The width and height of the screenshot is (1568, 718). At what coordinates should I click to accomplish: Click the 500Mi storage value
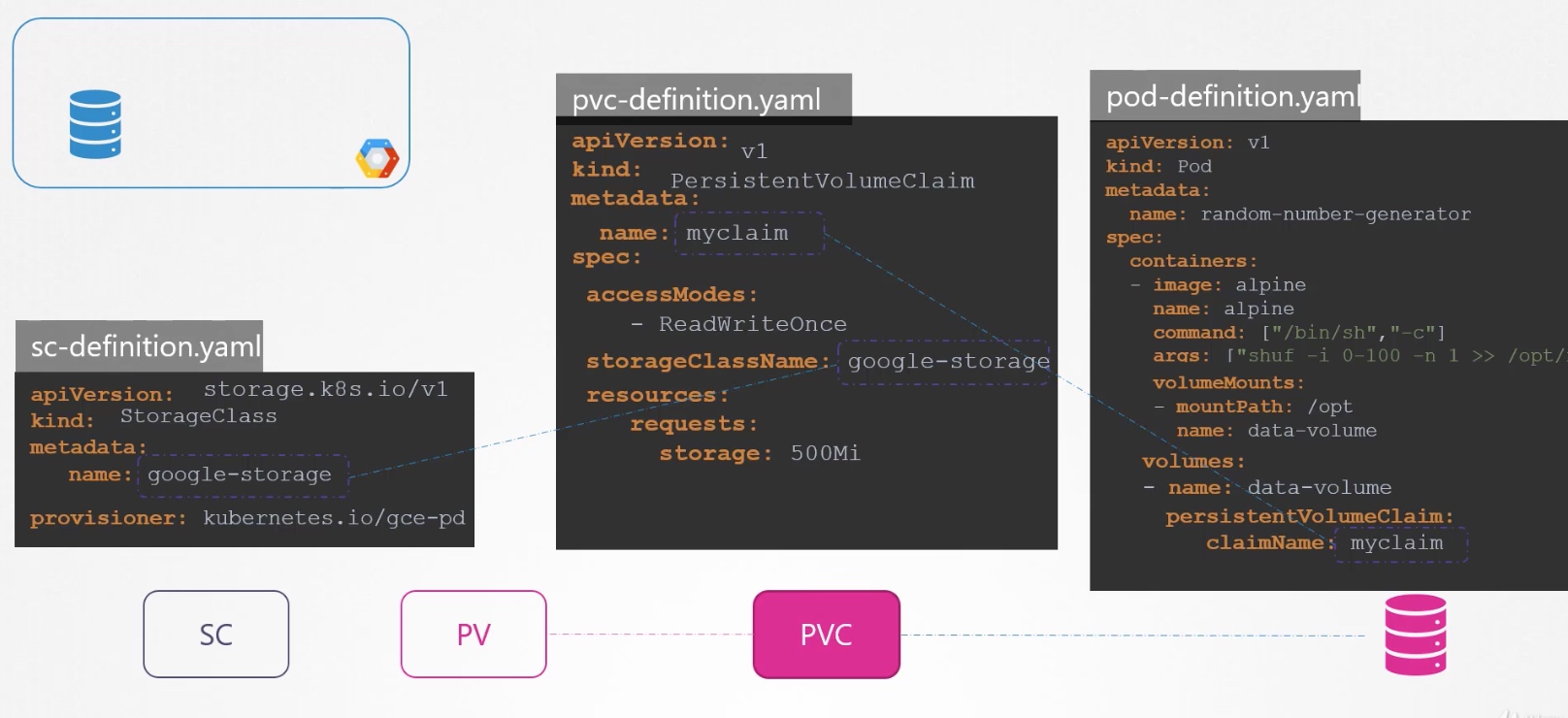click(x=825, y=453)
